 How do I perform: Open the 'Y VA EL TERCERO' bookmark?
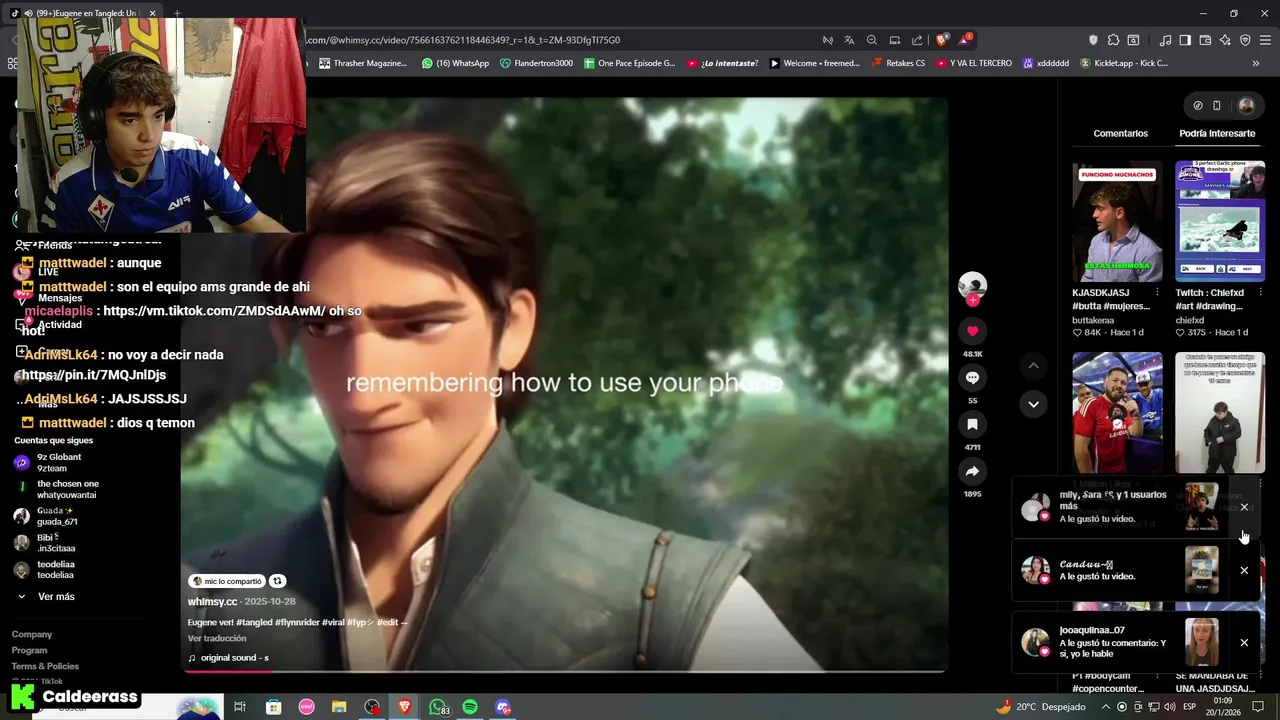(x=974, y=63)
